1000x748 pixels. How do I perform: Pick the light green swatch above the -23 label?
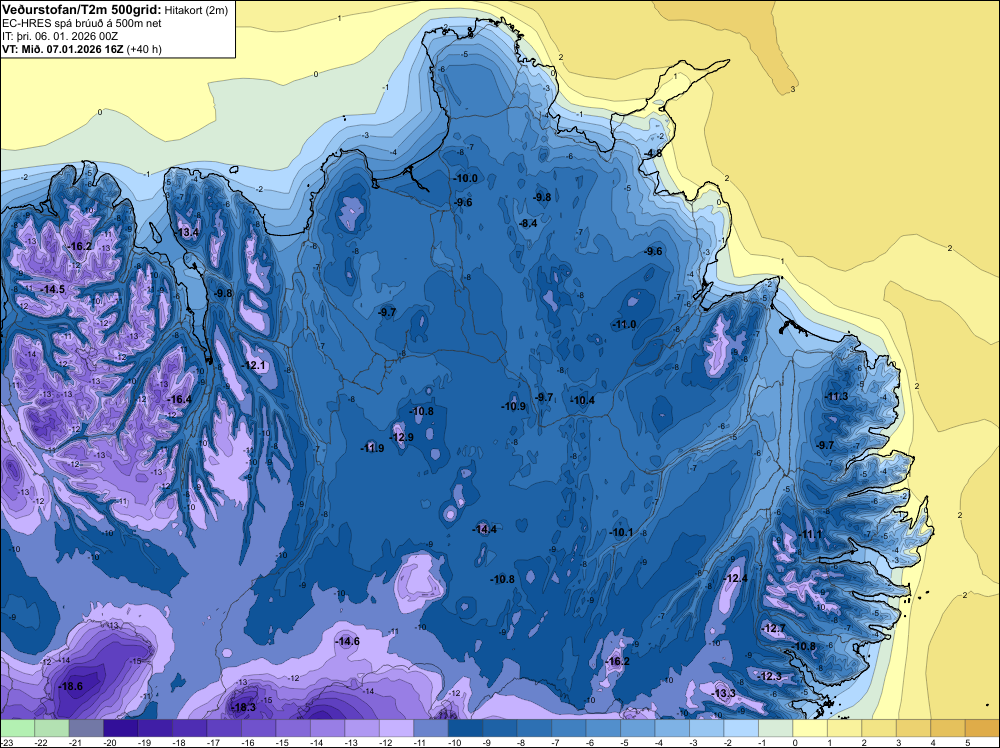coord(17,728)
